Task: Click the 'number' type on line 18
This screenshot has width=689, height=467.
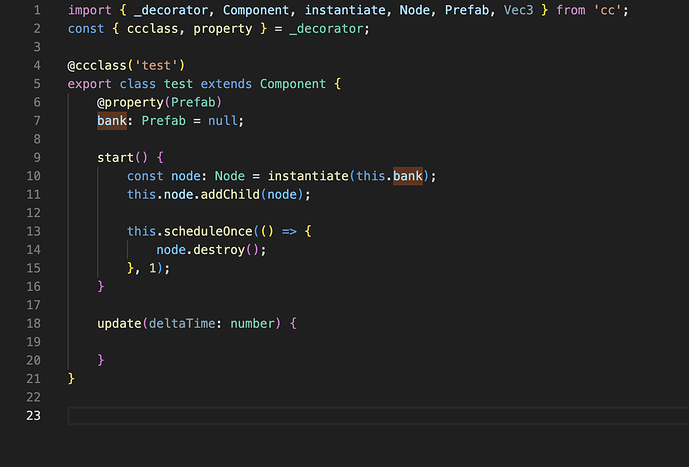Action: pos(252,324)
